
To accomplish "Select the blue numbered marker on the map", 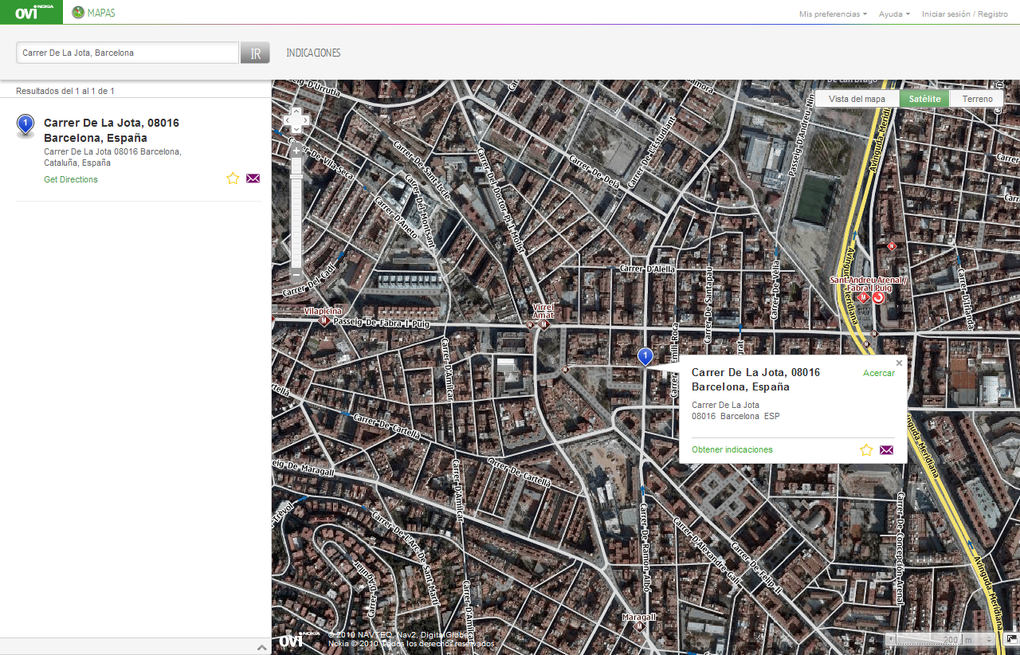I will pyautogui.click(x=644, y=355).
